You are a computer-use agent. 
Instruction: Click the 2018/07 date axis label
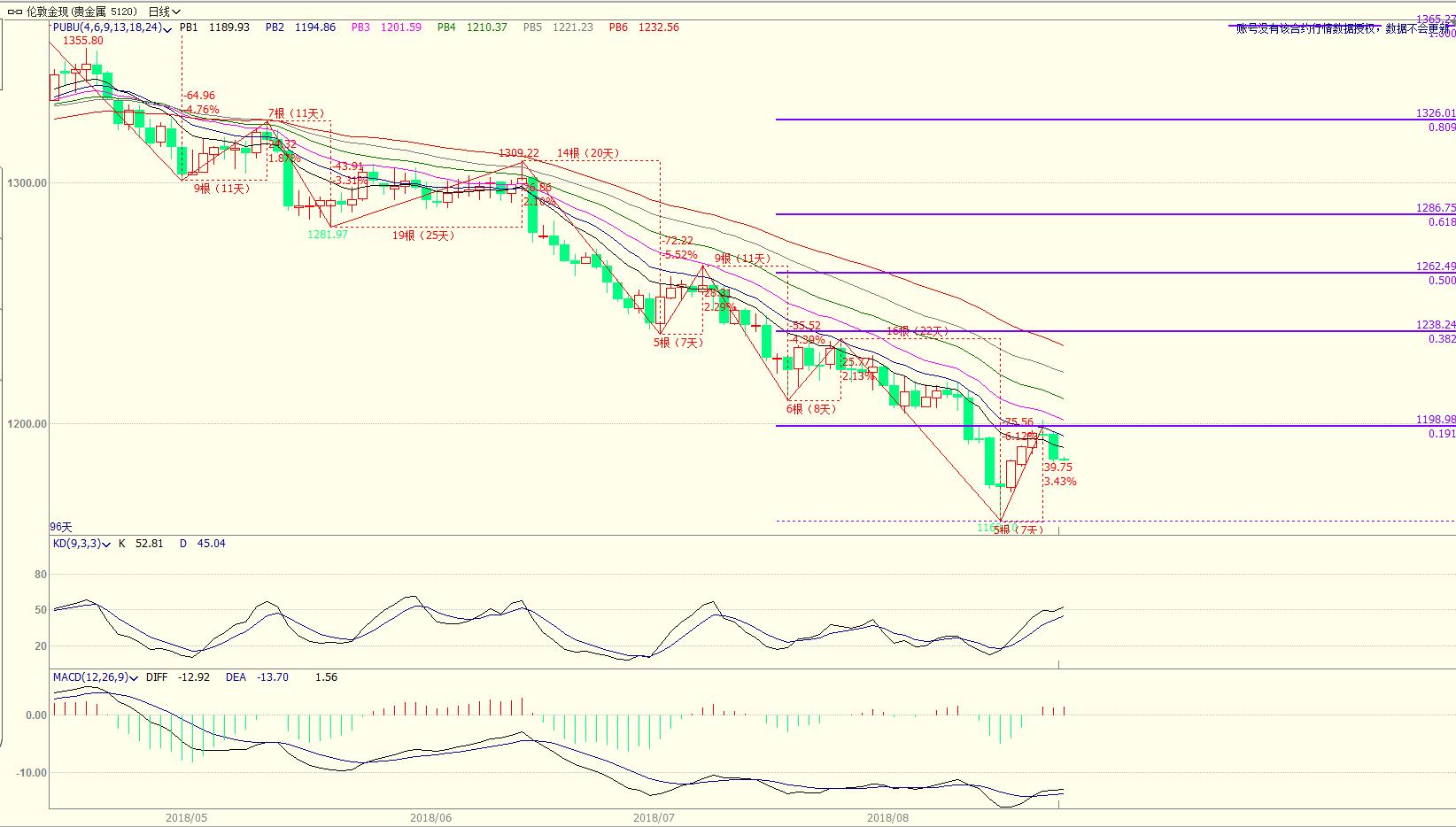[655, 818]
